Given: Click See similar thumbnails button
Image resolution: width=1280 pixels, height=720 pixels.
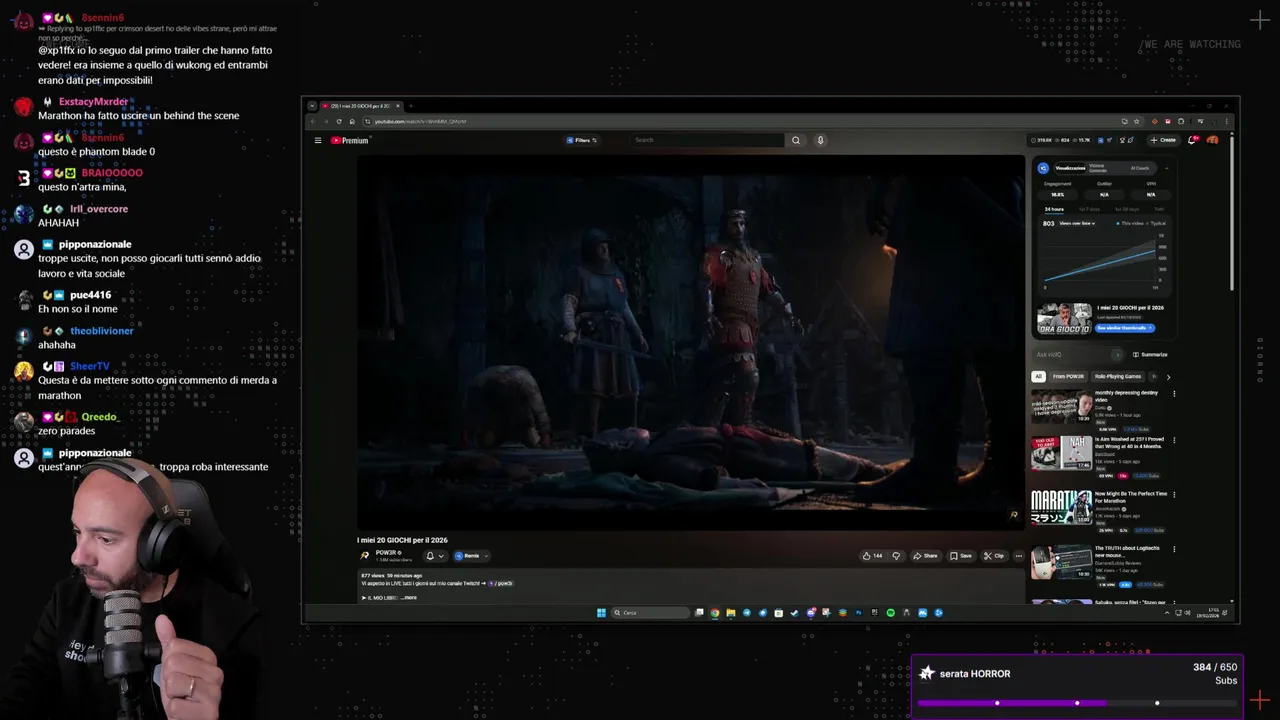Looking at the screenshot, I should 1124,328.
